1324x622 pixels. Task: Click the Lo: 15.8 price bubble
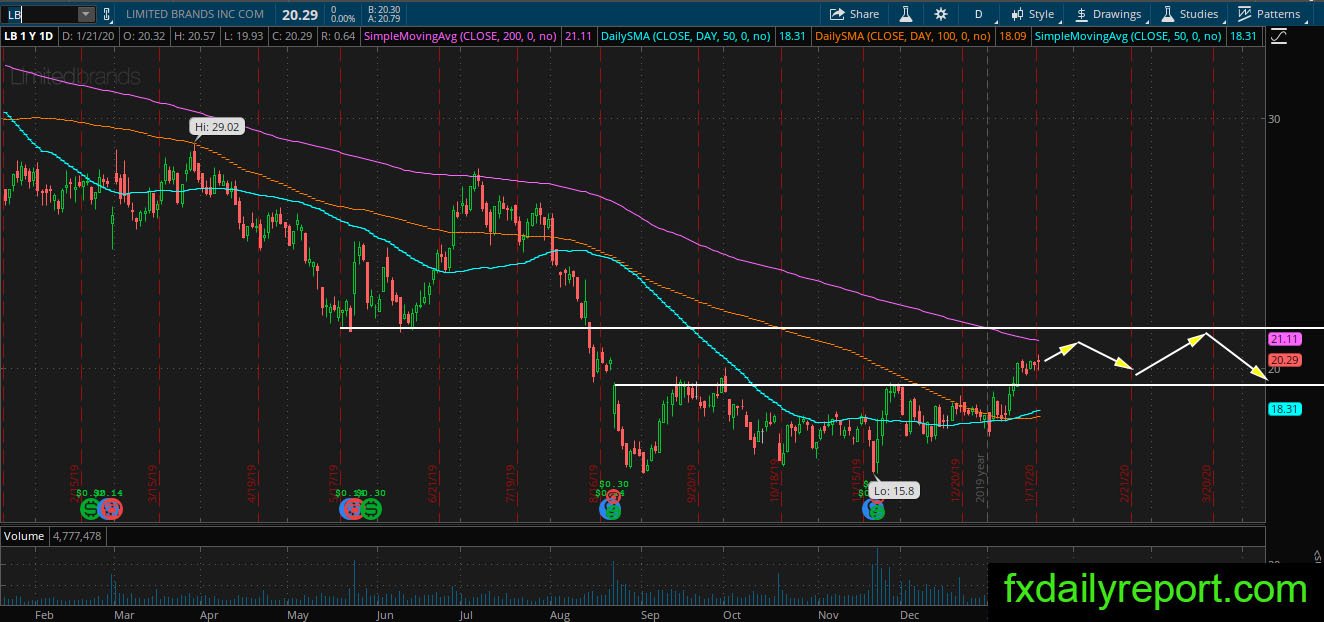(895, 490)
